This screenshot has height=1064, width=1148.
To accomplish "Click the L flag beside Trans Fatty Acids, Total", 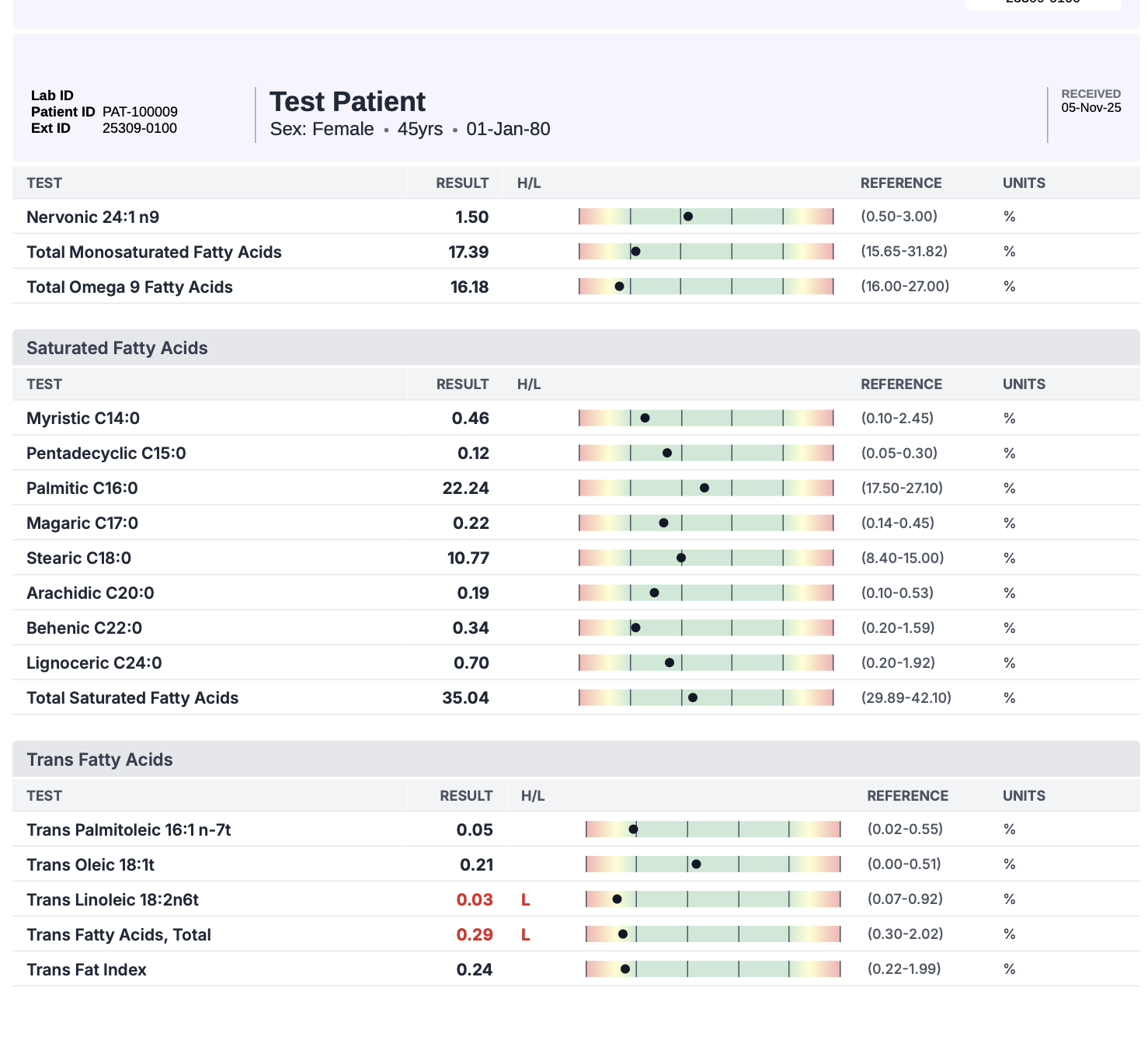I will click(x=526, y=934).
